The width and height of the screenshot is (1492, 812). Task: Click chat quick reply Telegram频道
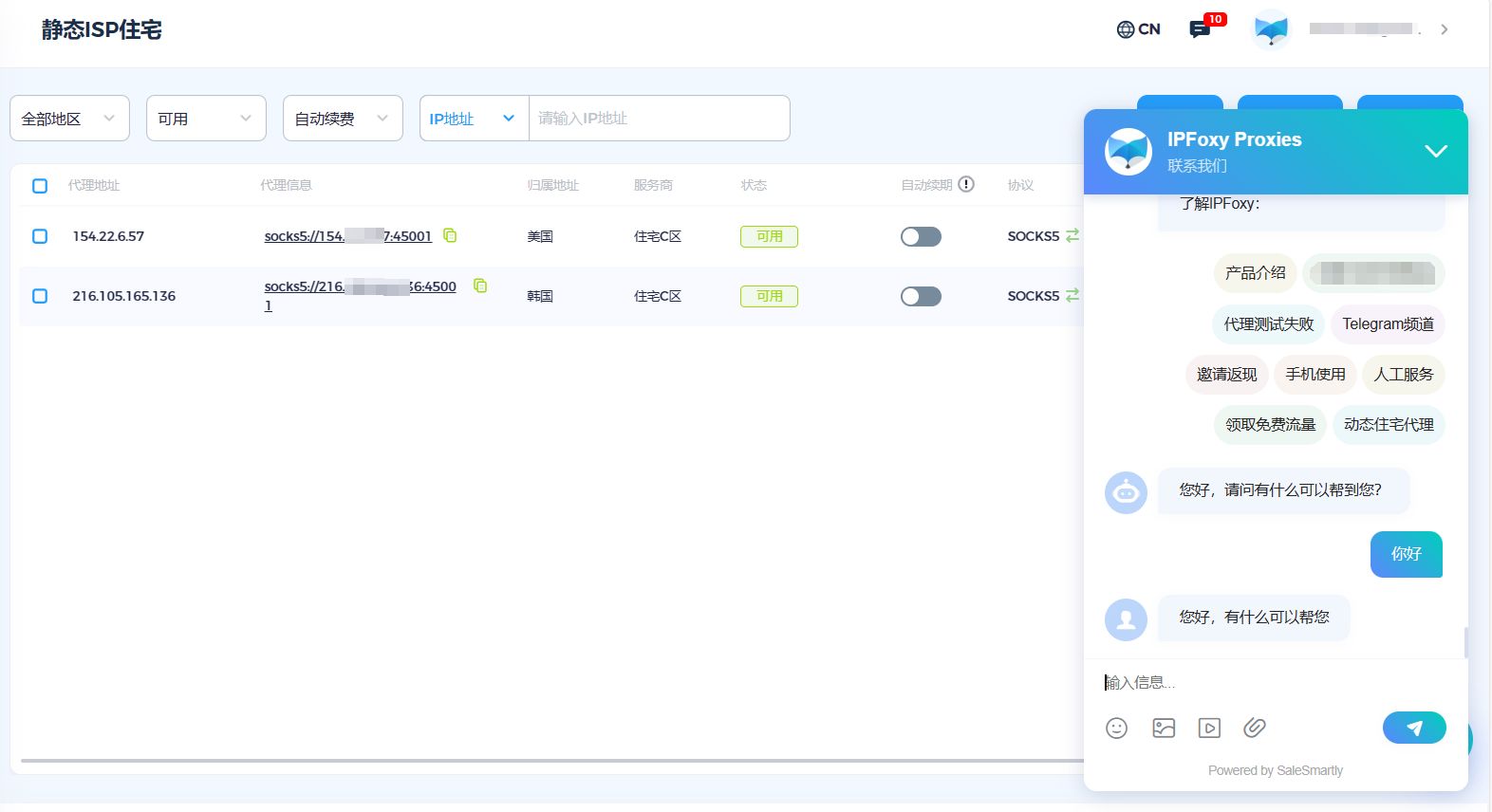pos(1388,324)
